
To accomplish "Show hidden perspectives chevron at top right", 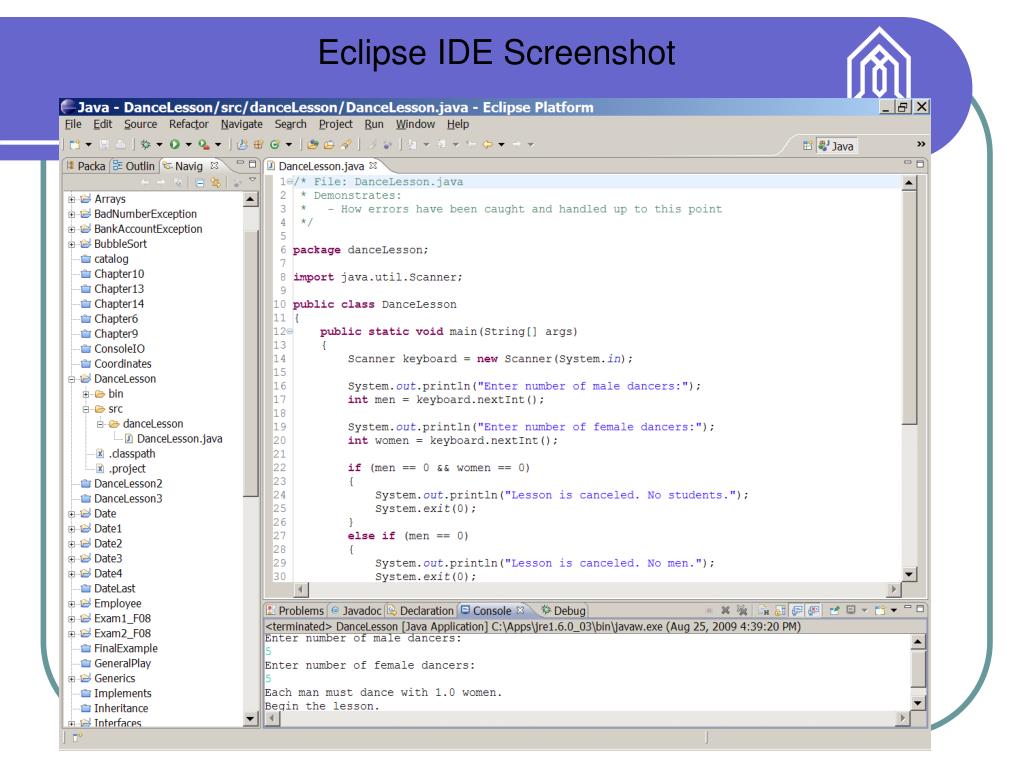I will (921, 144).
